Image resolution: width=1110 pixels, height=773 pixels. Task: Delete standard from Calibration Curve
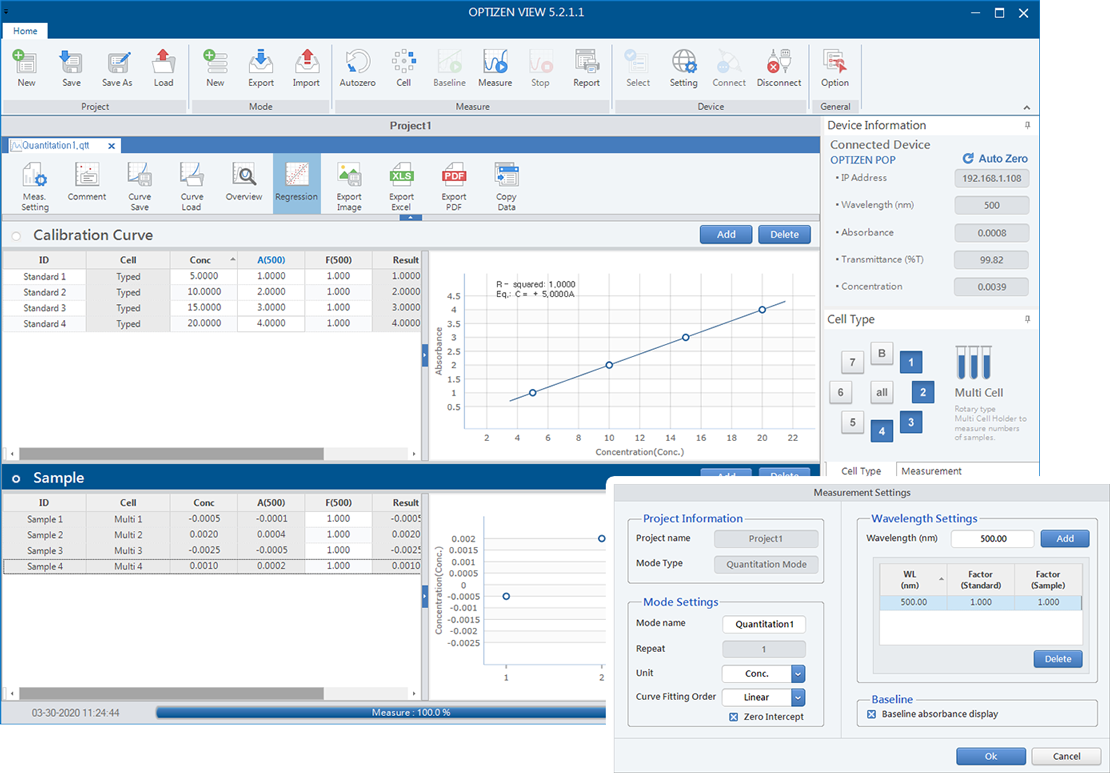(784, 234)
